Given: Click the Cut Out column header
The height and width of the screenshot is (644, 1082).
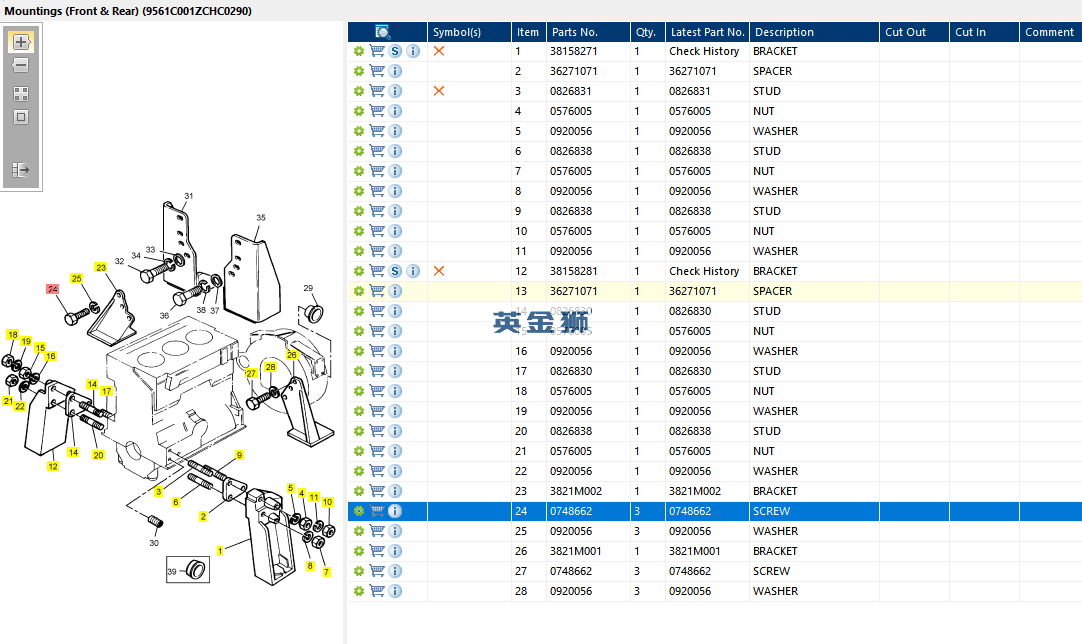Looking at the screenshot, I should pos(914,32).
